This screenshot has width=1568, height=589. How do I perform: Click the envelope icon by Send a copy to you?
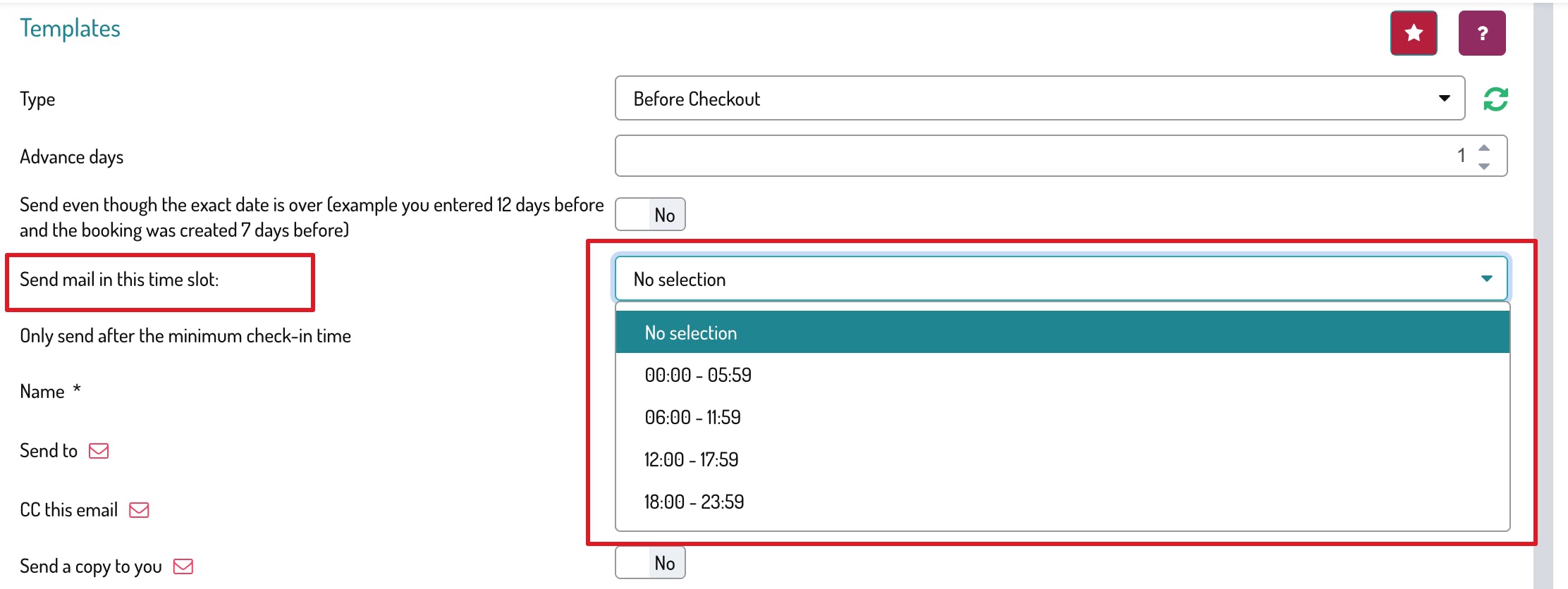tap(183, 566)
